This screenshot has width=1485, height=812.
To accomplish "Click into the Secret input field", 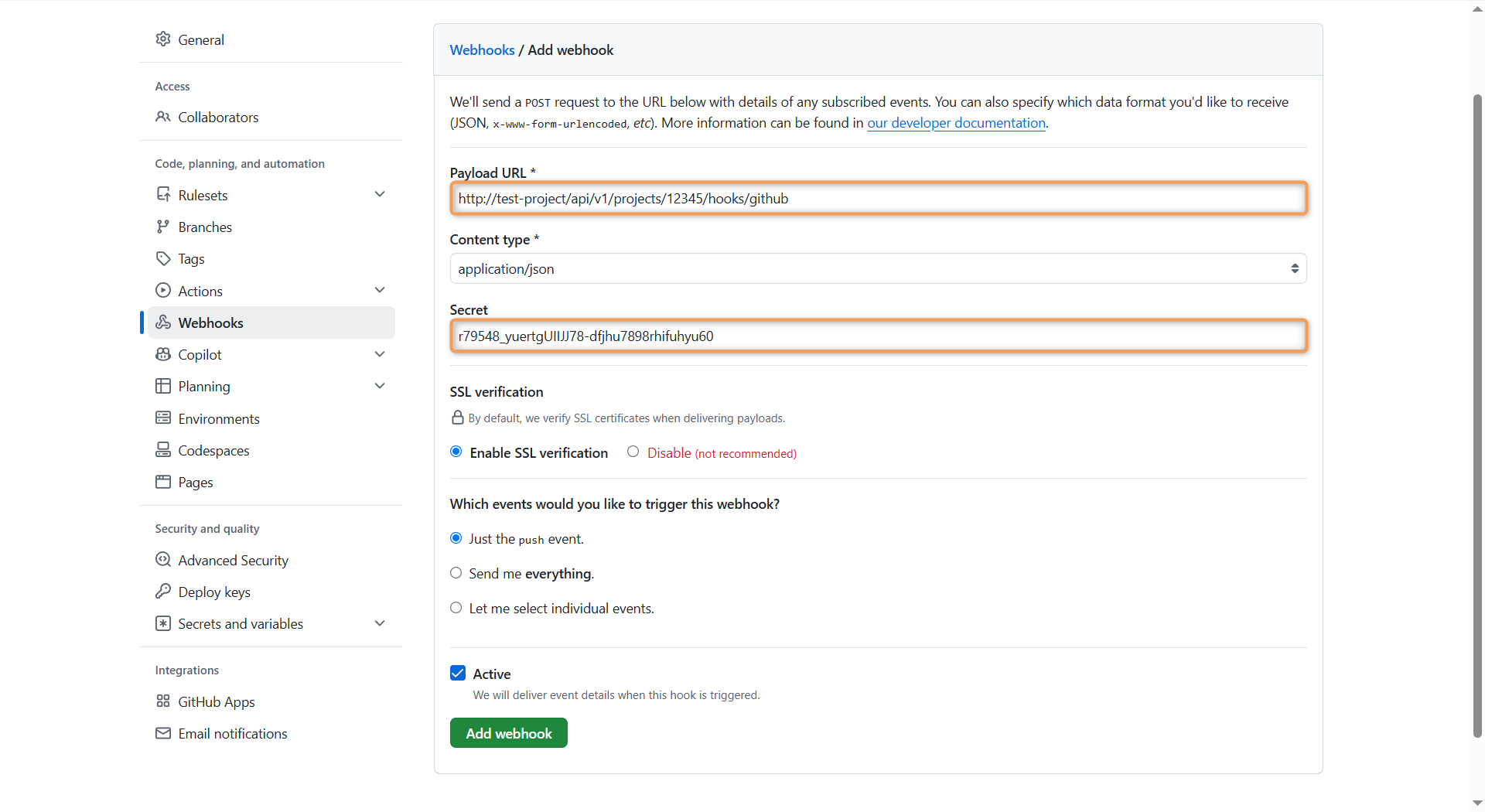I will coord(878,336).
